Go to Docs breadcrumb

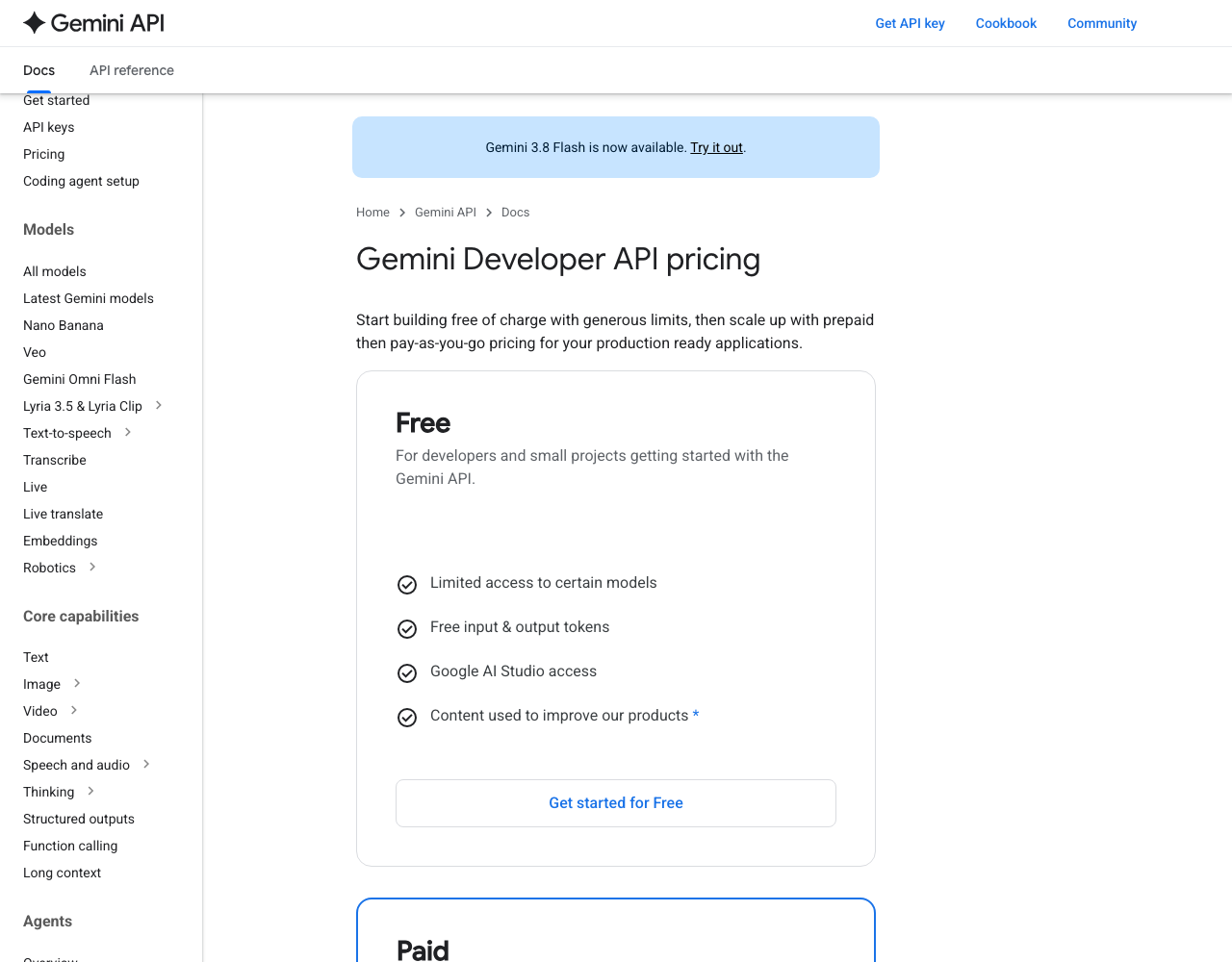click(x=515, y=213)
